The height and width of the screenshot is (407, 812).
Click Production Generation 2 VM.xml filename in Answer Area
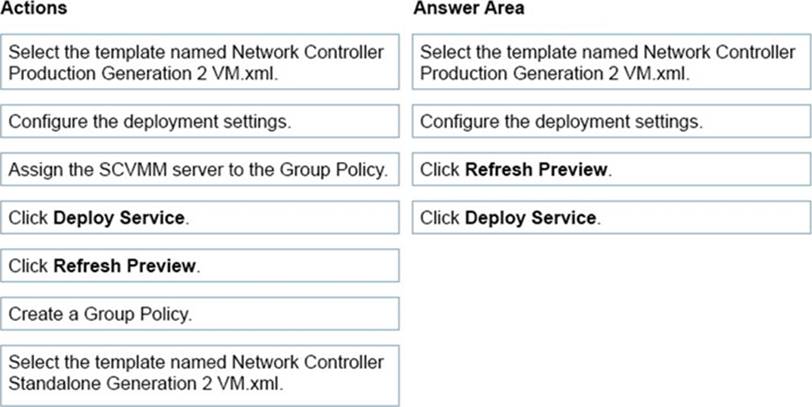pos(556,72)
